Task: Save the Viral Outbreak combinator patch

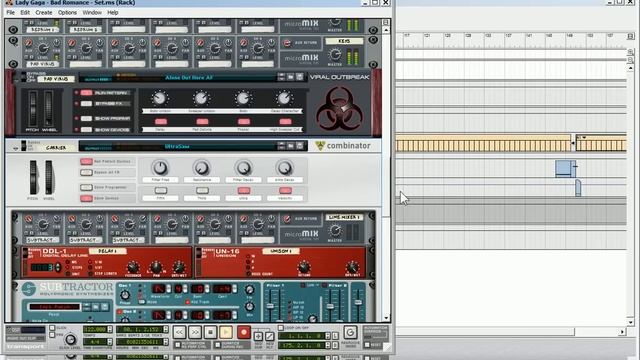Action: [300, 77]
